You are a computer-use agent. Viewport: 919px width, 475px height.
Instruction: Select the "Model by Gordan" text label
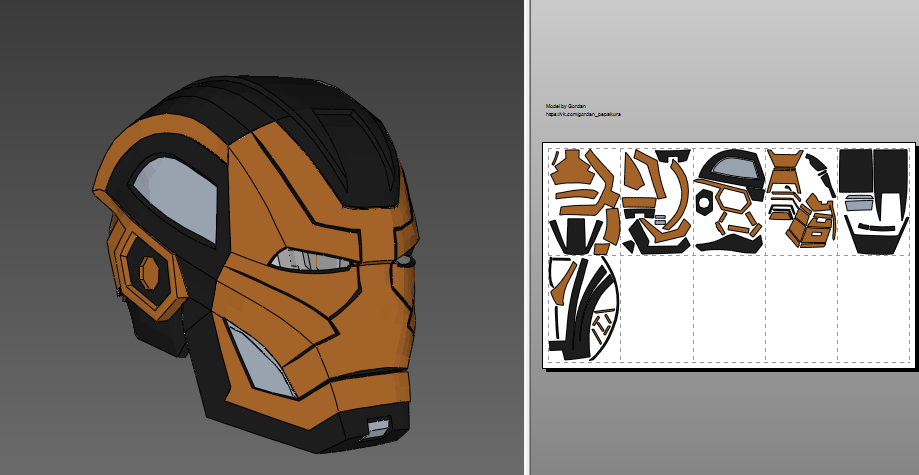566,106
